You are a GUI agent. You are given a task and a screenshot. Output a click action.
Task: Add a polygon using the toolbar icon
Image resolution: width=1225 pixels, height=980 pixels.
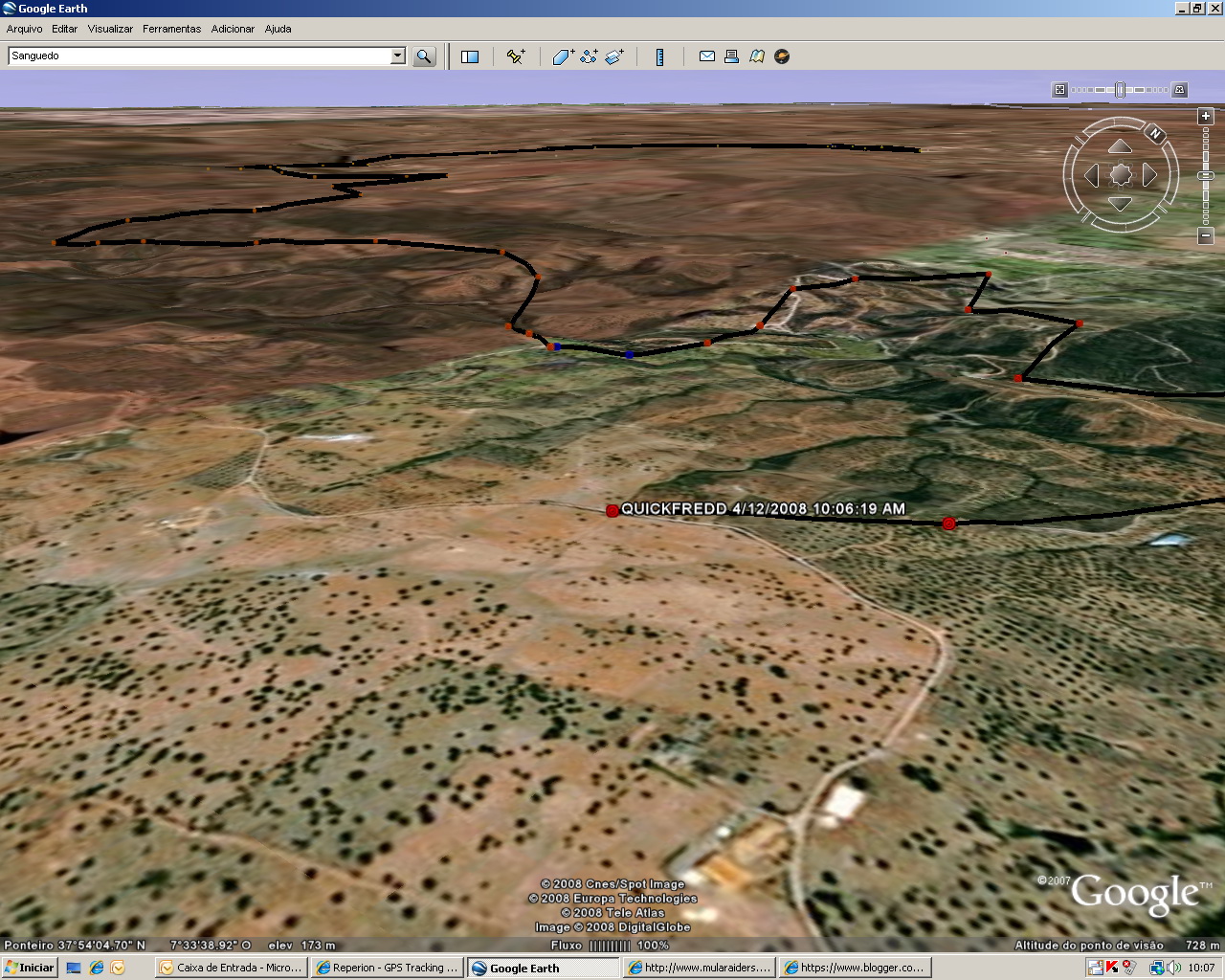(x=564, y=56)
